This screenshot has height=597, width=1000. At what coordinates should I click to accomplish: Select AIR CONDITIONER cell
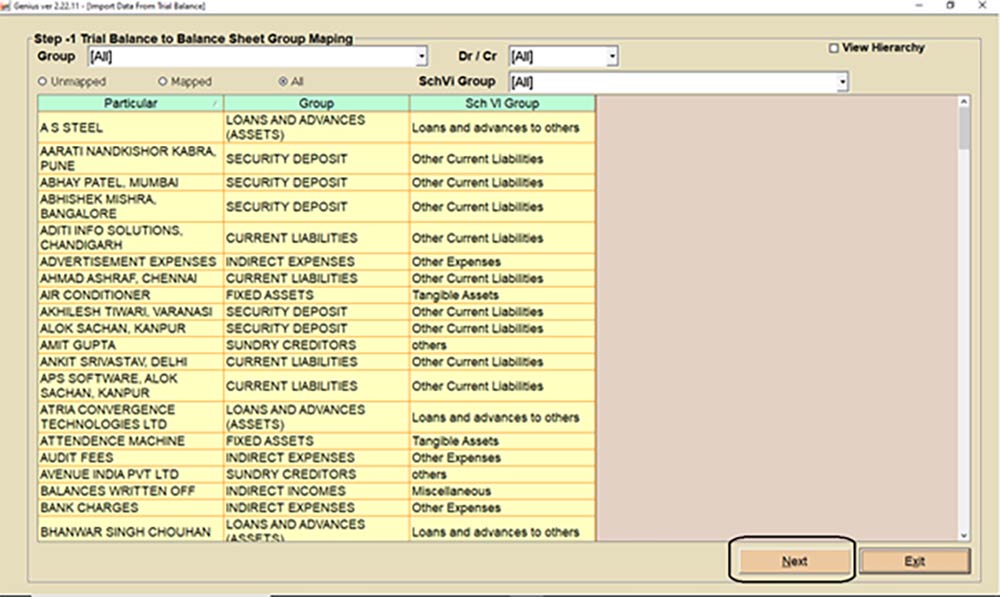pos(131,295)
